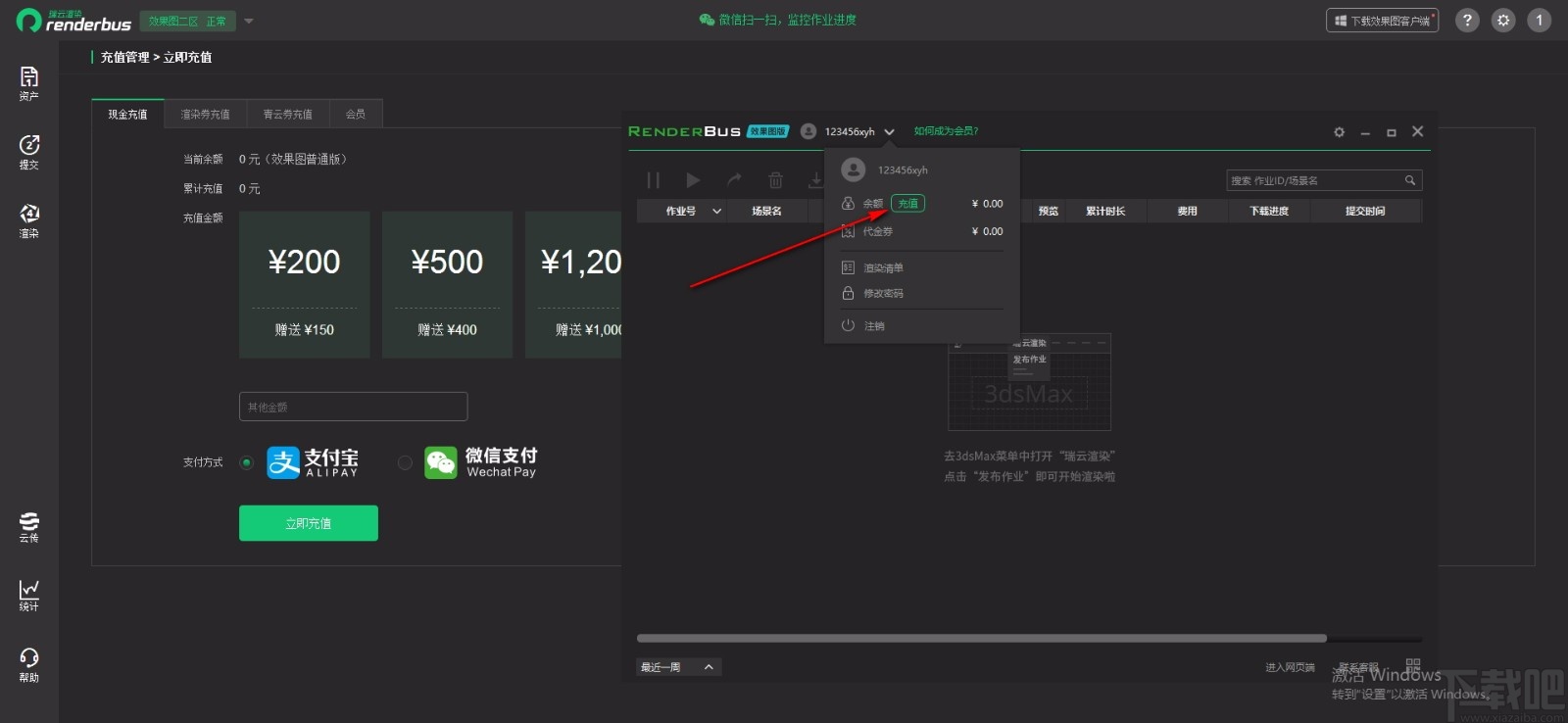Click the 进入网页端 link in client footer

point(1290,667)
